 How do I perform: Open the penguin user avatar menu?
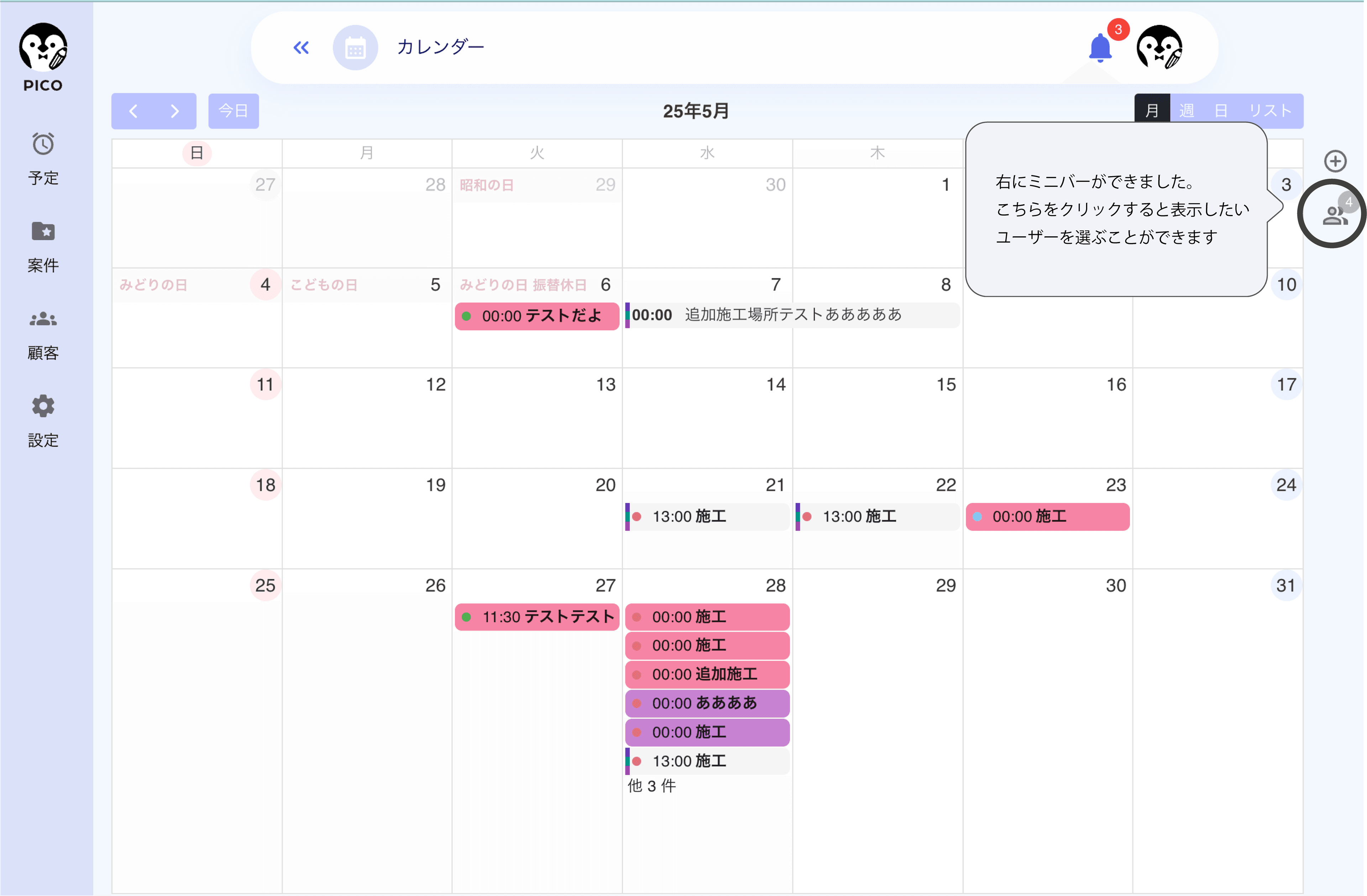point(1159,48)
